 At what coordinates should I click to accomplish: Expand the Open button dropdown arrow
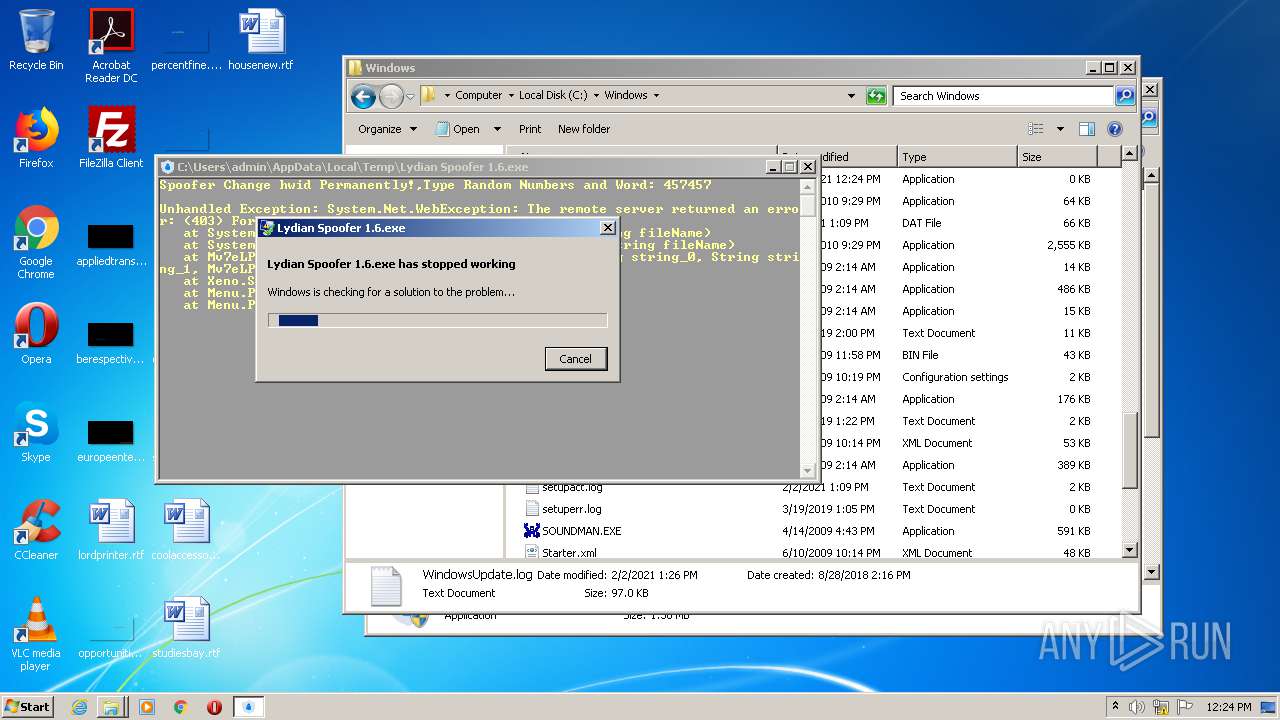[x=498, y=129]
